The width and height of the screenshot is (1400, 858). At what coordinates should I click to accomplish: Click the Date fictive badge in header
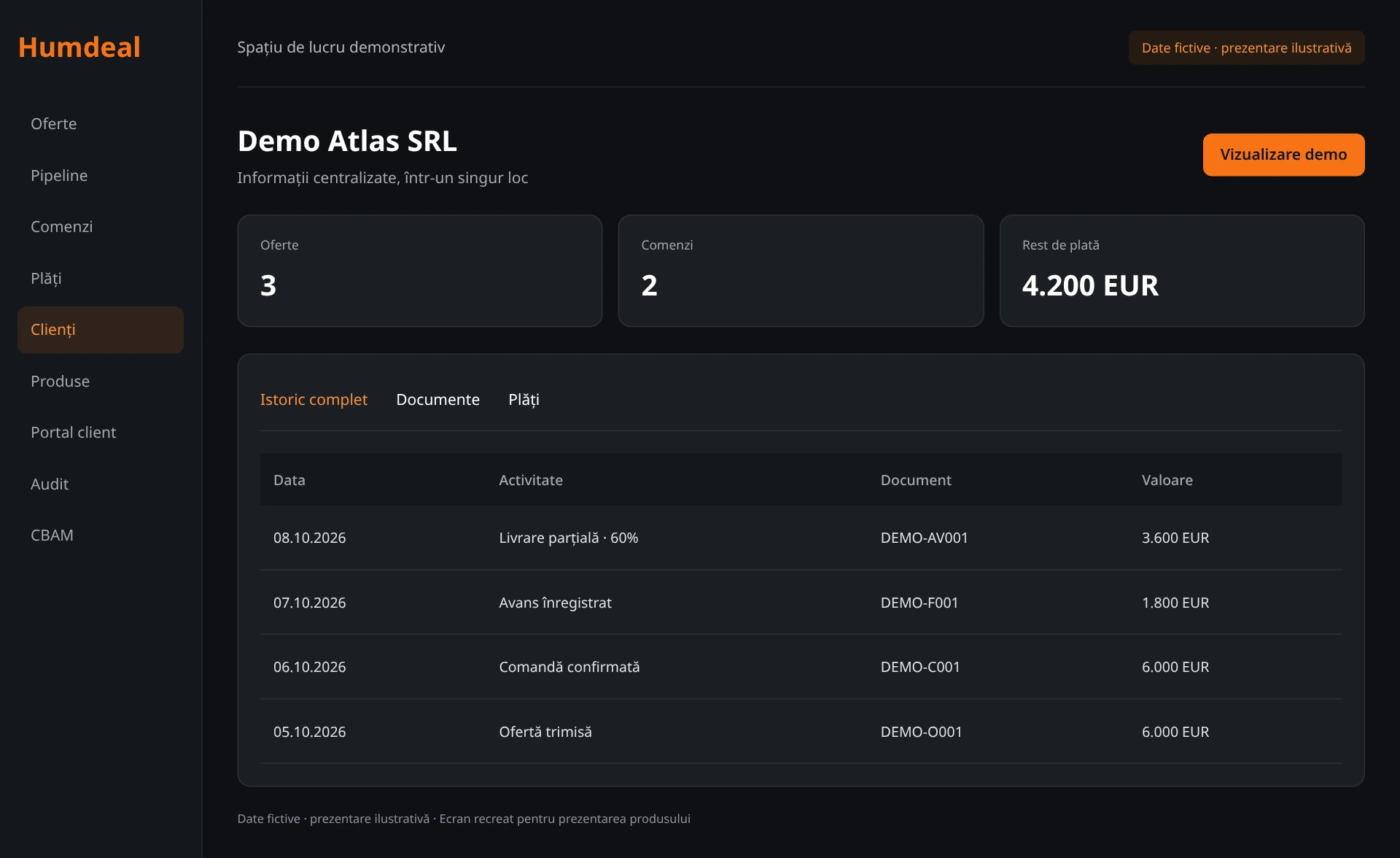point(1246,48)
